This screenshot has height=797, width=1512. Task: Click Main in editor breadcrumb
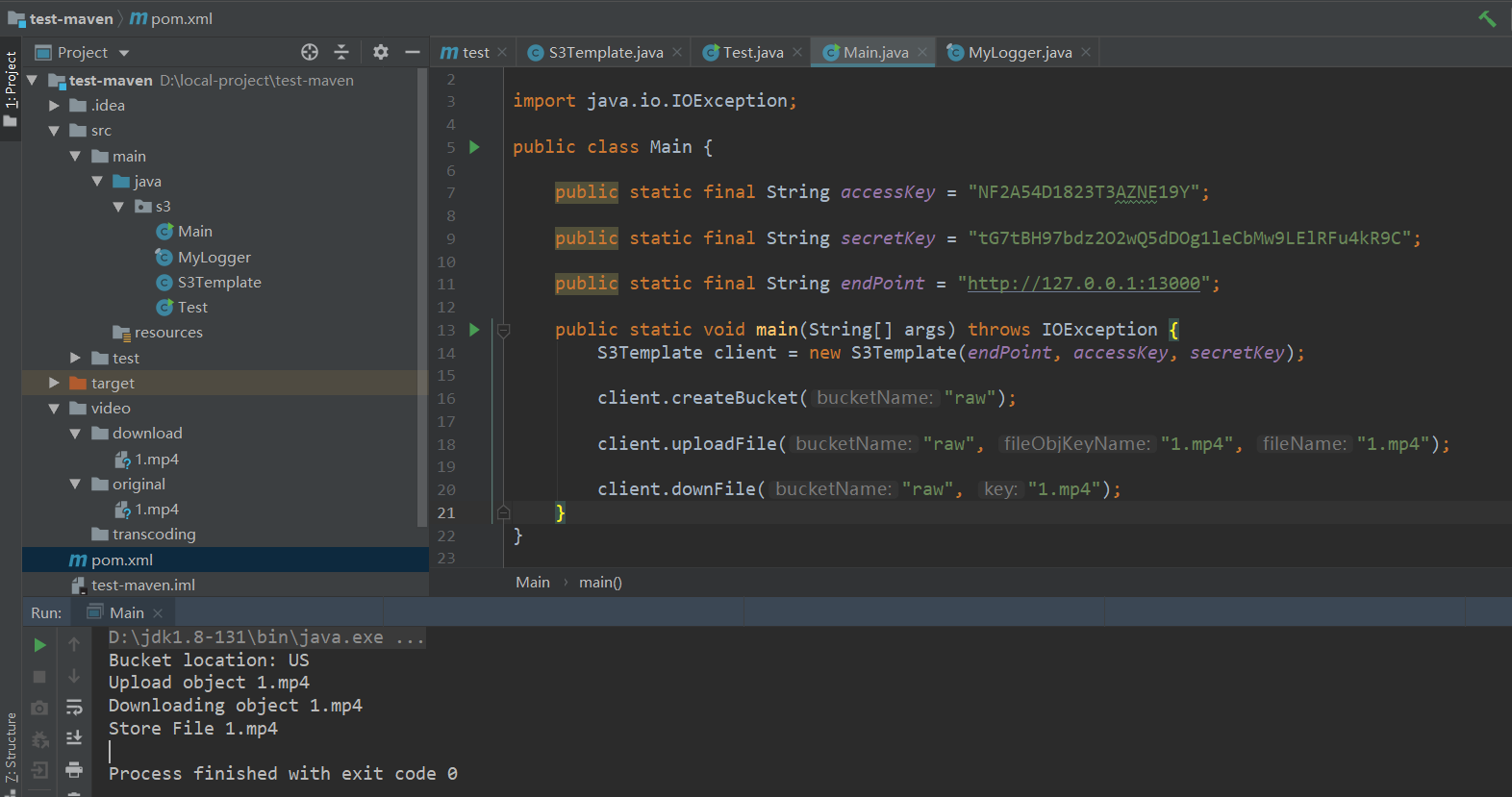(533, 583)
